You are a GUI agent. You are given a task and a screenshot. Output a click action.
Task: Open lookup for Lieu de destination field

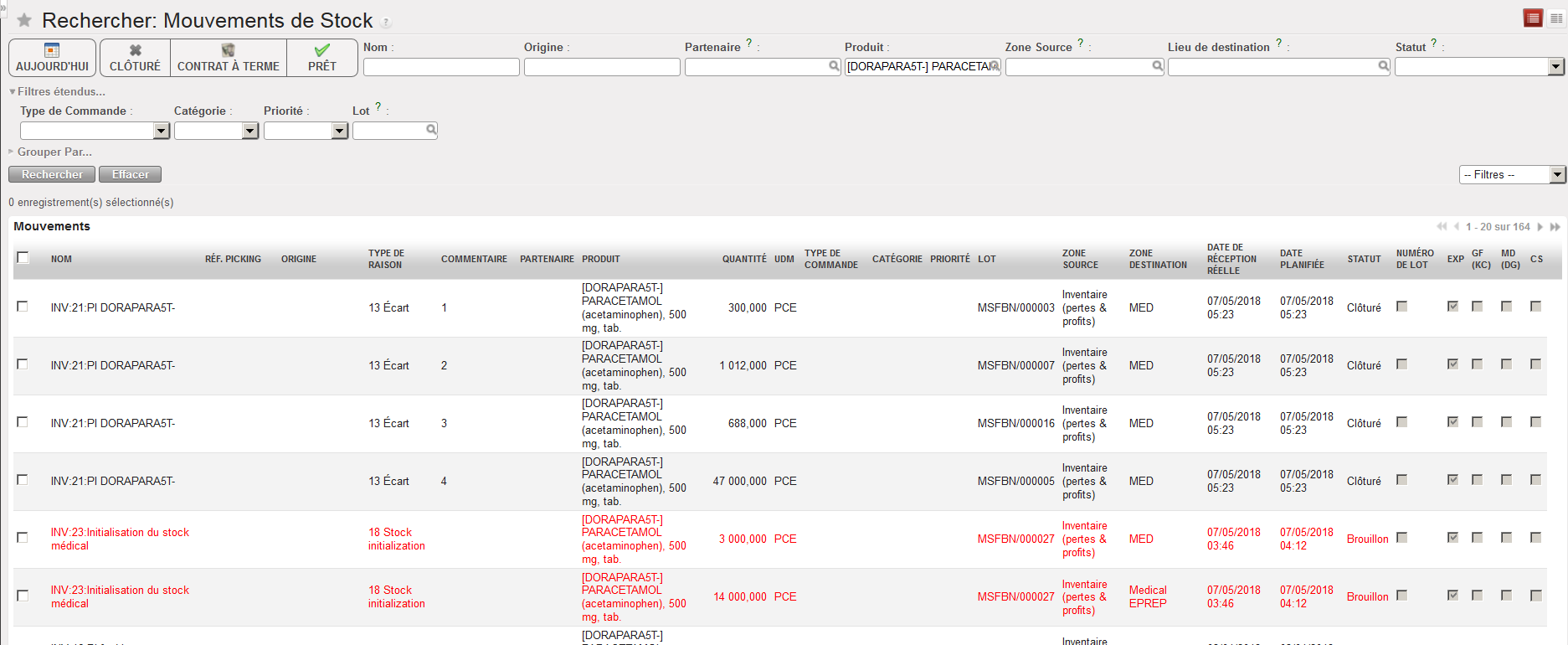(1383, 66)
